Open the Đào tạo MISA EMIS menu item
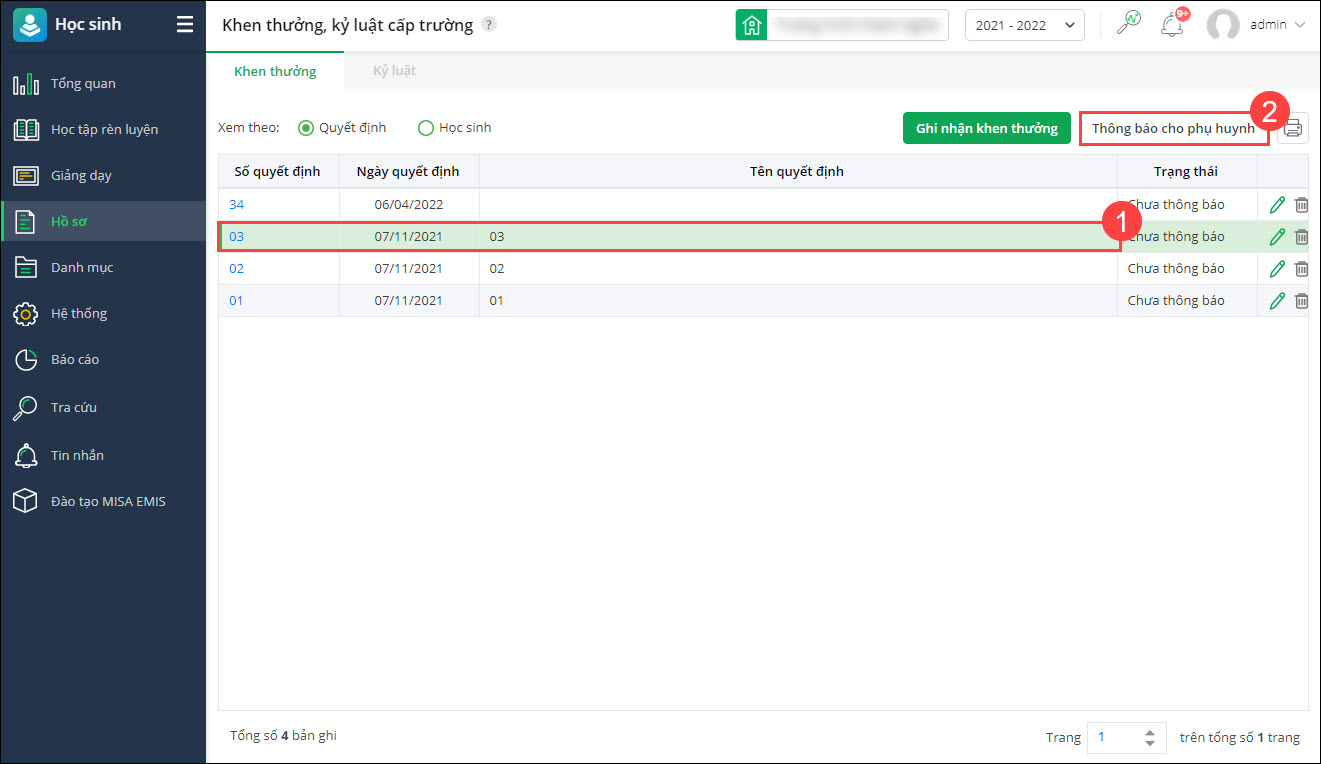The image size is (1321, 764). (x=103, y=502)
